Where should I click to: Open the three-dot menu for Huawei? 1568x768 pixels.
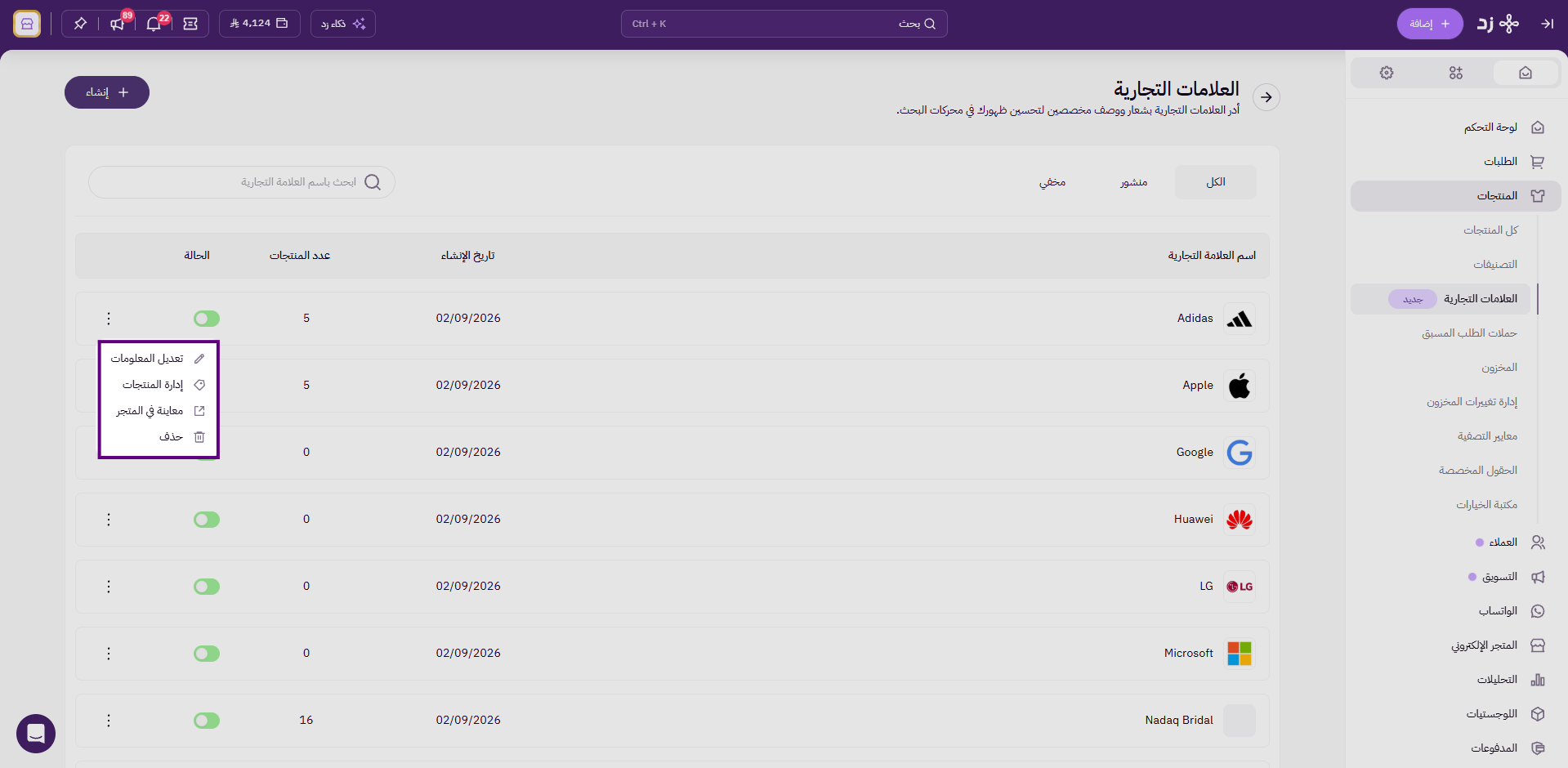tap(109, 520)
